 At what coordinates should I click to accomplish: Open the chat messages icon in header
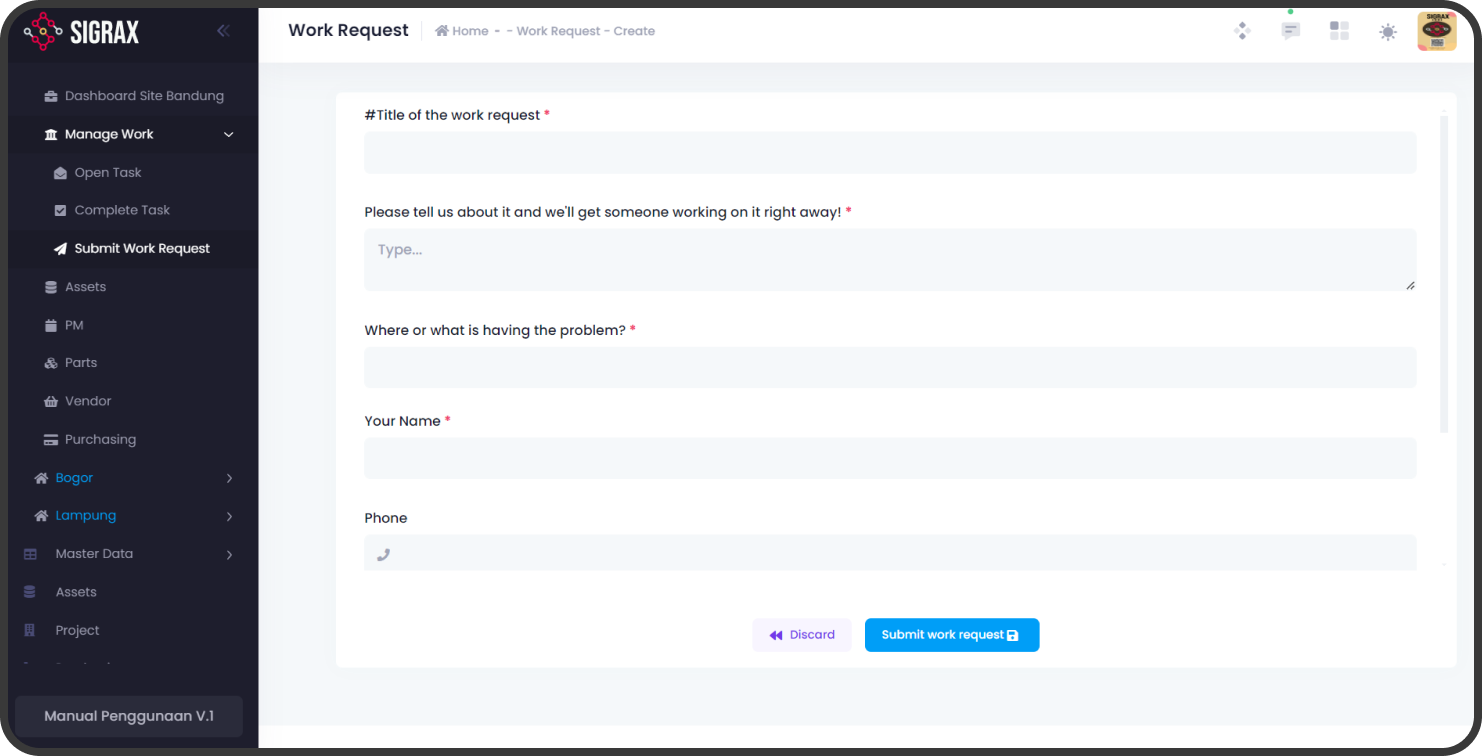pos(1290,31)
